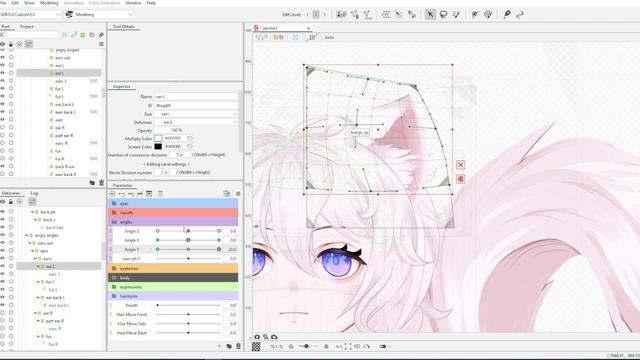Show the 'part ear R' part row
The image size is (640, 360).
coord(2,135)
